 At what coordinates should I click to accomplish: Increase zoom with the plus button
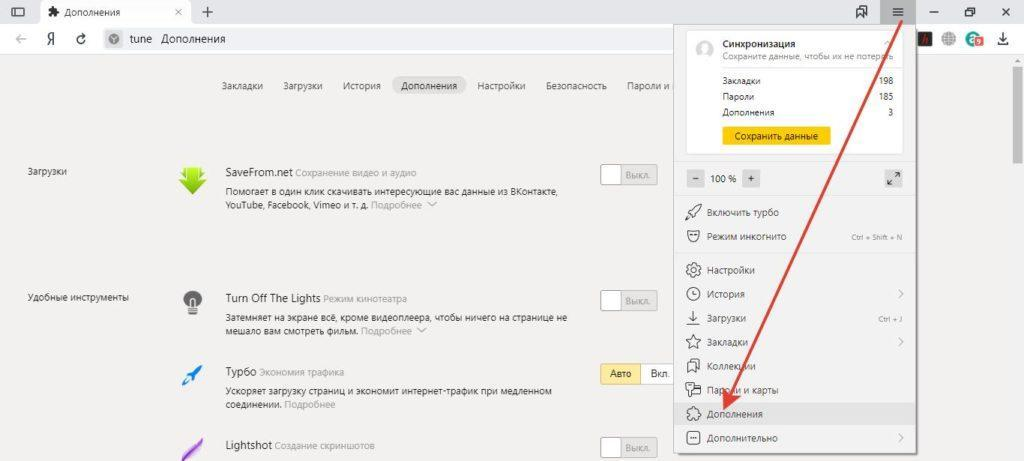coord(751,178)
